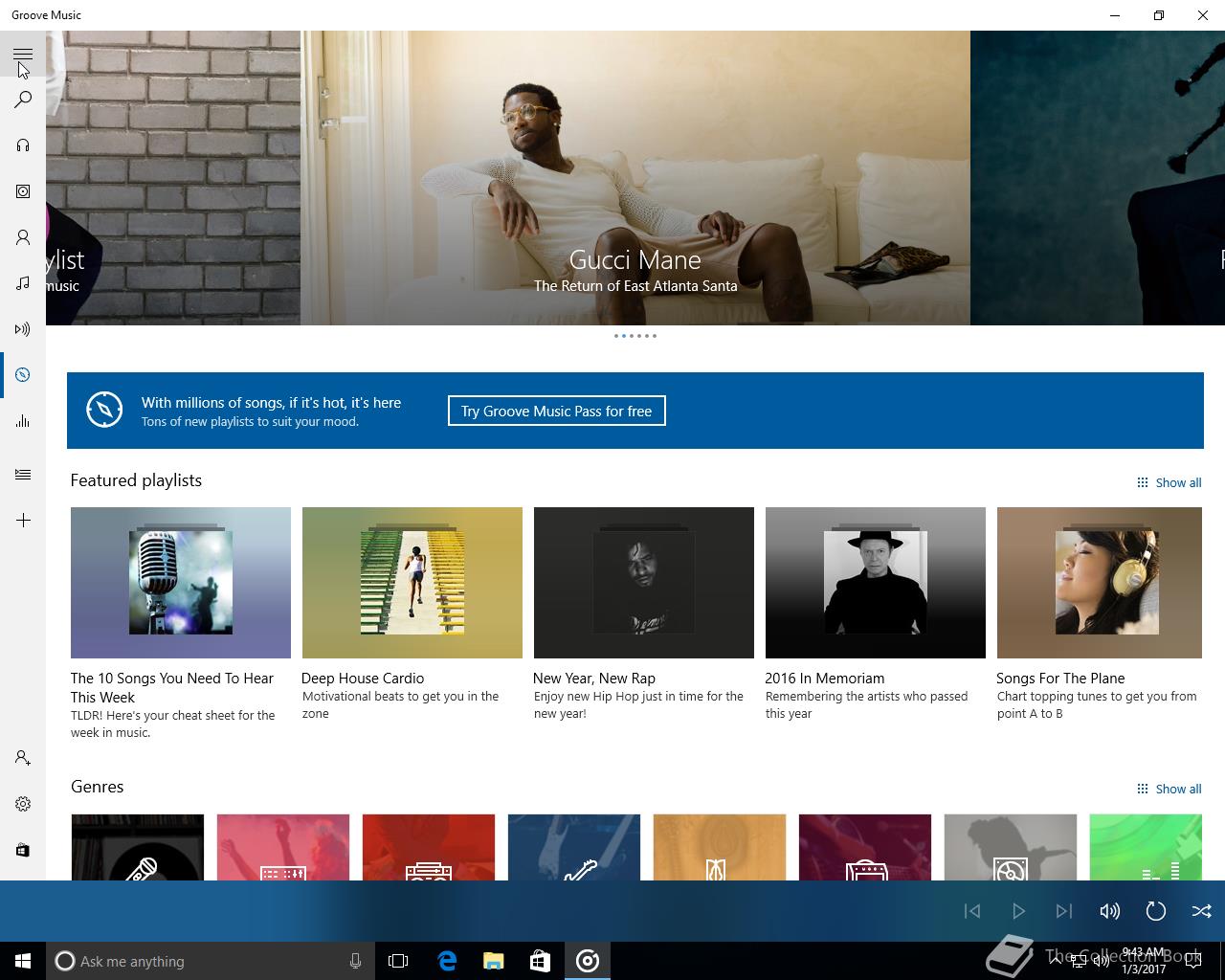Select the Explore compass icon in sidebar

[x=23, y=375]
